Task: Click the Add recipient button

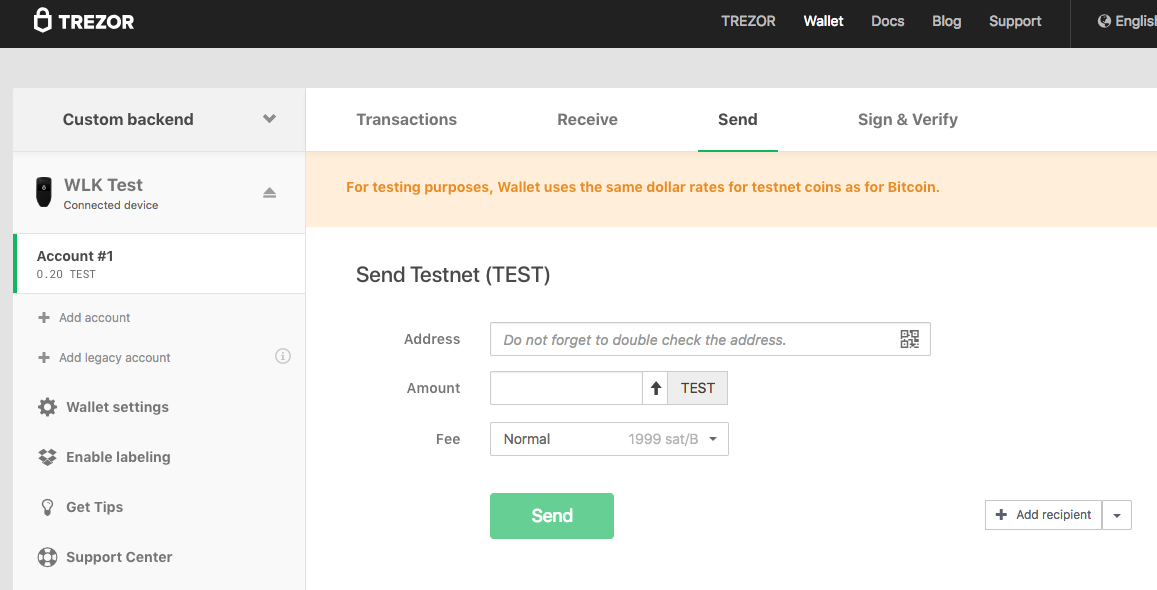Action: click(x=1043, y=515)
